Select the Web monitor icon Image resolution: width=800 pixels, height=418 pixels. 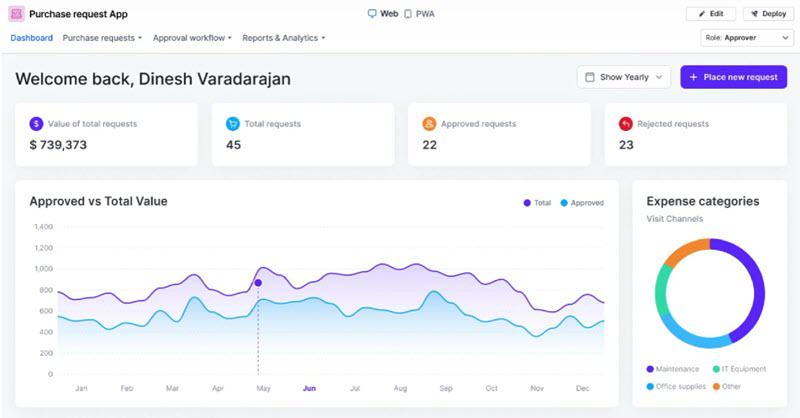point(372,14)
